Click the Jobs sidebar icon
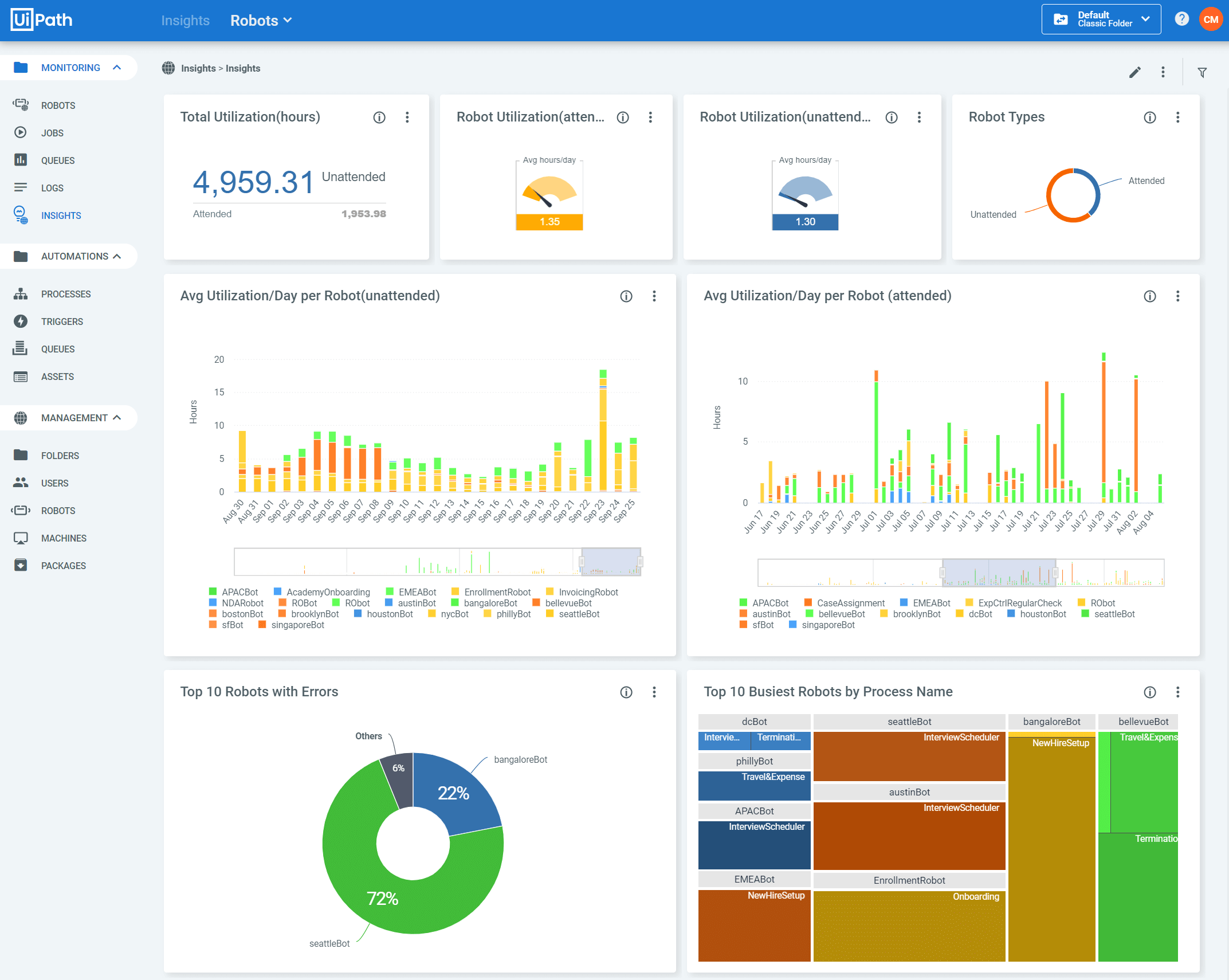 point(21,132)
